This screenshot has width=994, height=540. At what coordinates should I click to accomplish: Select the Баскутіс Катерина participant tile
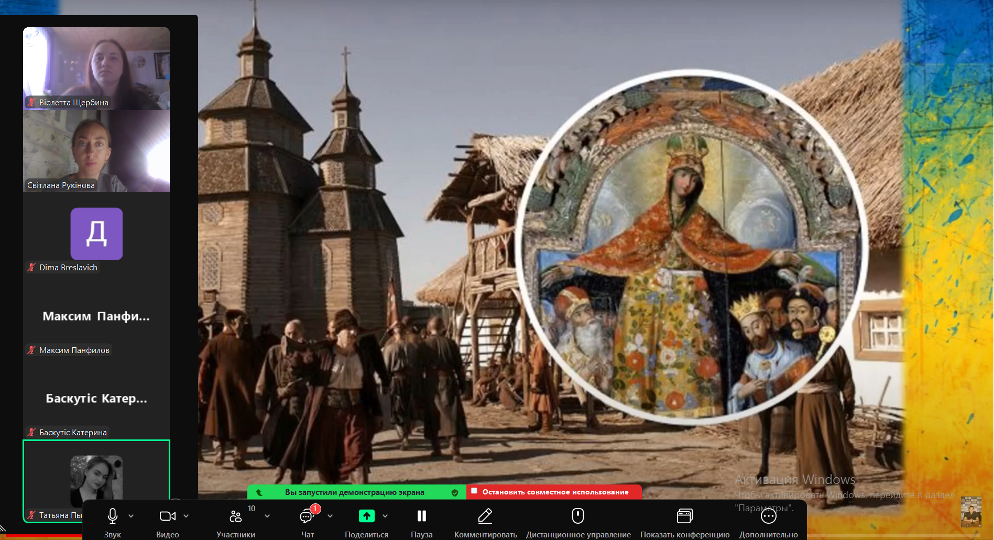[96, 398]
